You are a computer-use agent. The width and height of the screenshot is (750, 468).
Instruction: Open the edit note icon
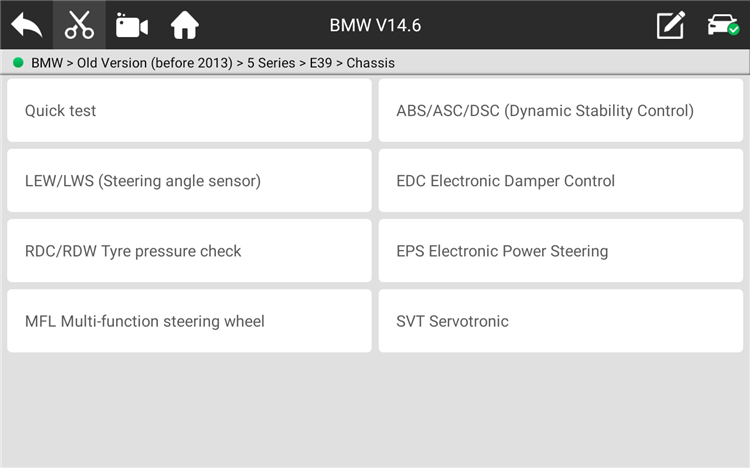670,25
